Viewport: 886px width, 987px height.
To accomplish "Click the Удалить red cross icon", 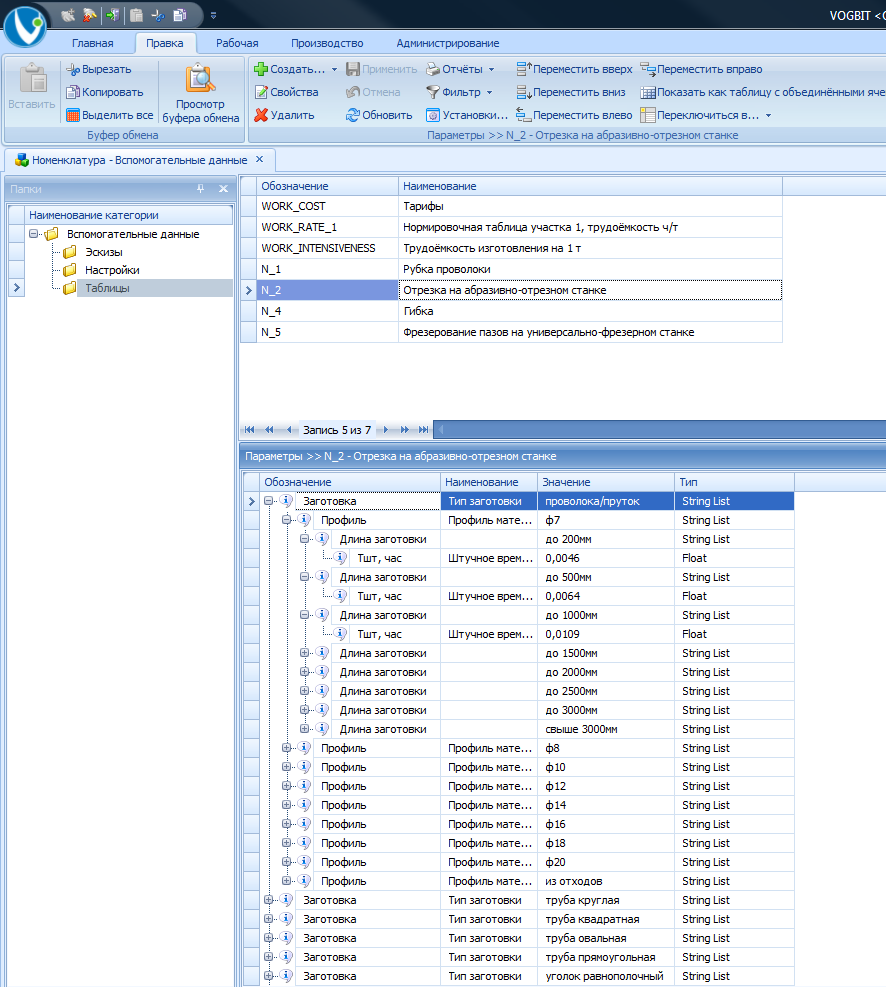I will click(261, 115).
